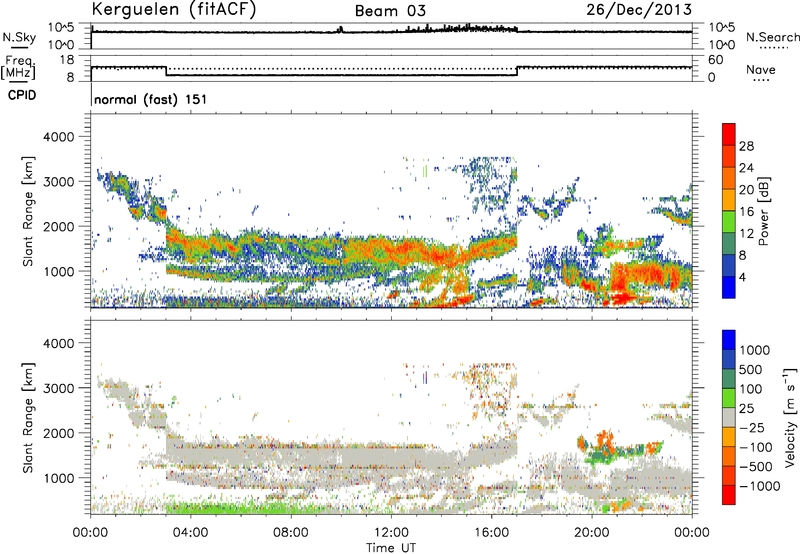
Task: Pick the light green Velocity color bar segment
Action: click(729, 398)
